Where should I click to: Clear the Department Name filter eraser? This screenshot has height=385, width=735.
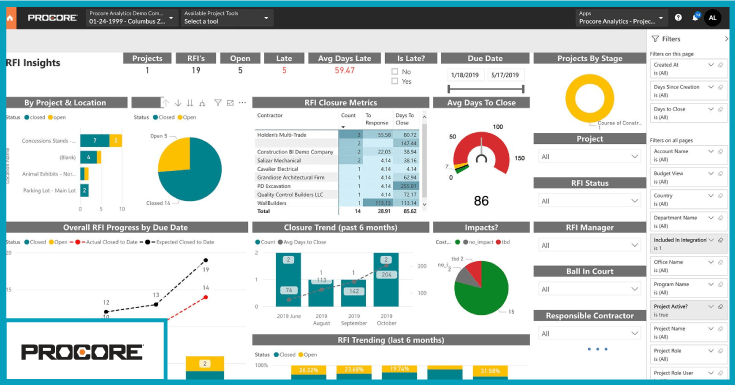[720, 218]
